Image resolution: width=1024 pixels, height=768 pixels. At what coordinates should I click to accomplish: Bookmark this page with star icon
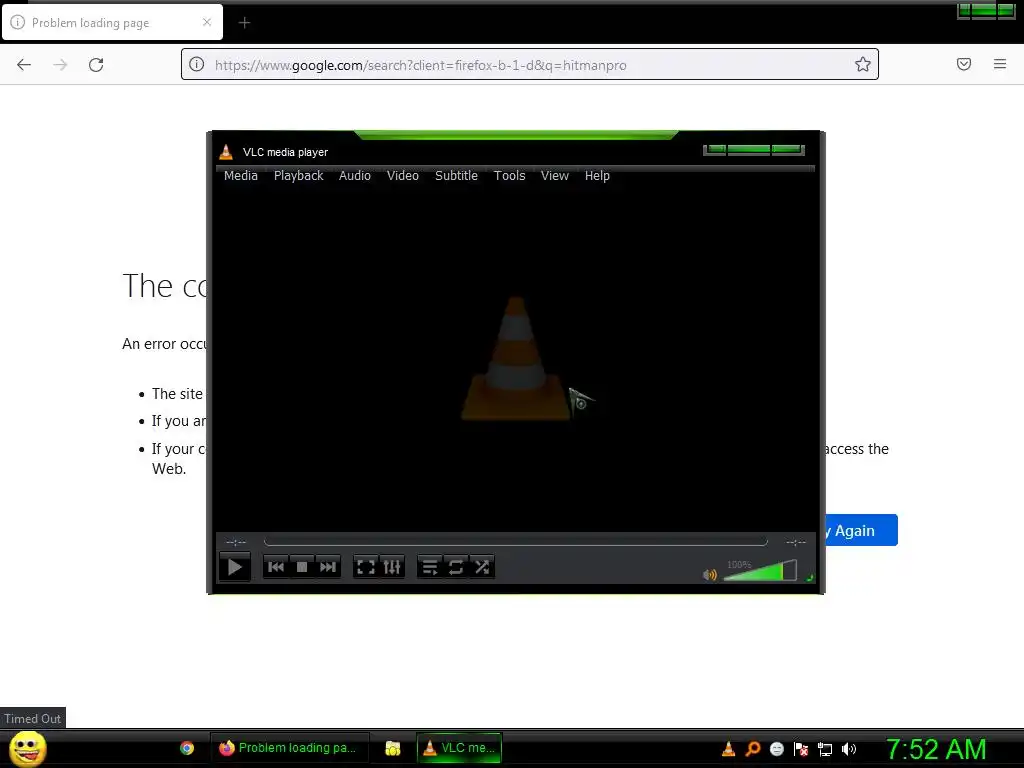(863, 64)
